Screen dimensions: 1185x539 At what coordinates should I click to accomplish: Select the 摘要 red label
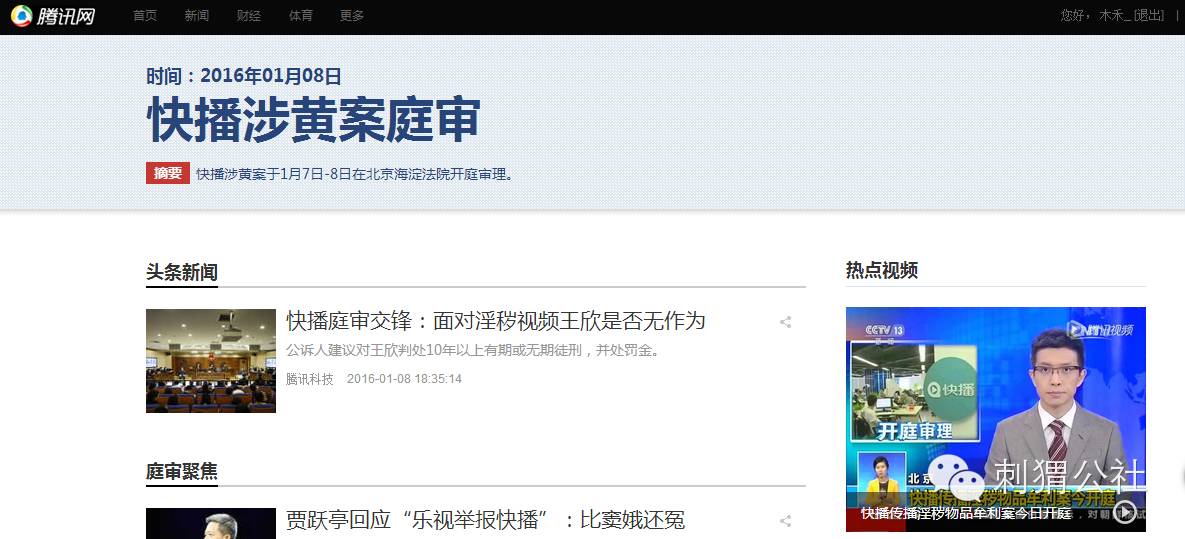click(x=168, y=173)
